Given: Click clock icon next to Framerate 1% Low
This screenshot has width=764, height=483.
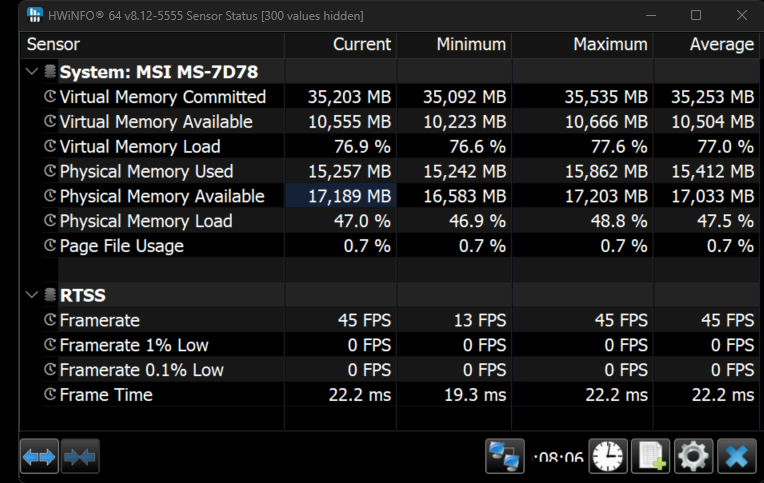Looking at the screenshot, I should tap(50, 345).
